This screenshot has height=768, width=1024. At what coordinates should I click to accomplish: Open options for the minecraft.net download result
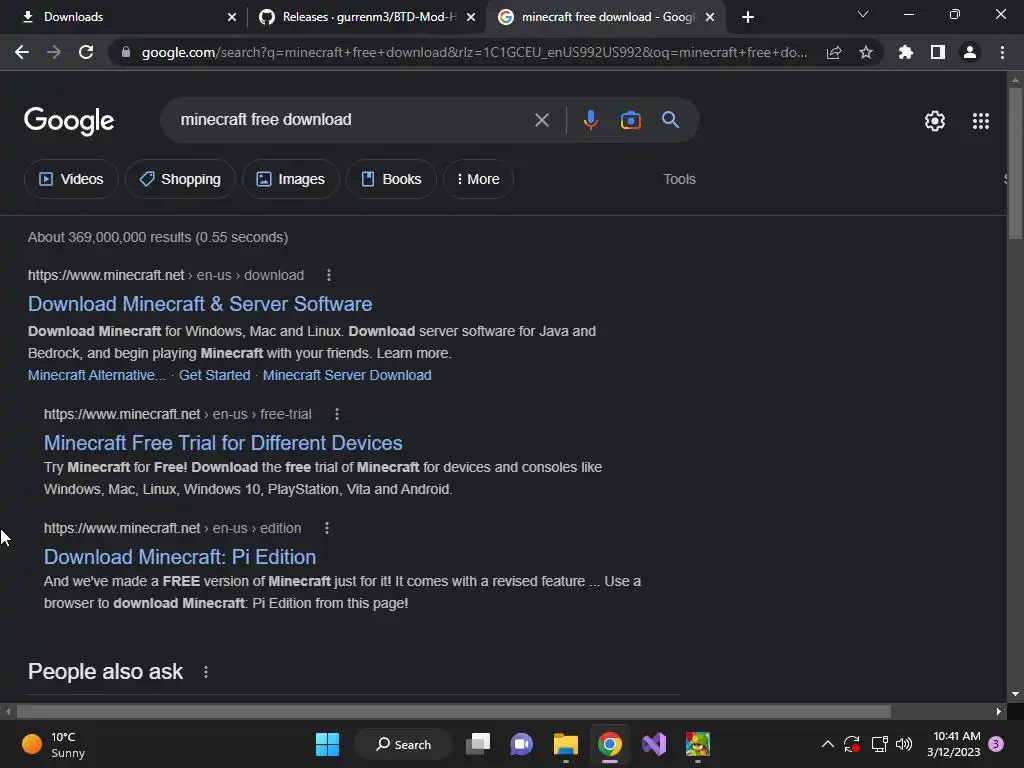point(328,275)
